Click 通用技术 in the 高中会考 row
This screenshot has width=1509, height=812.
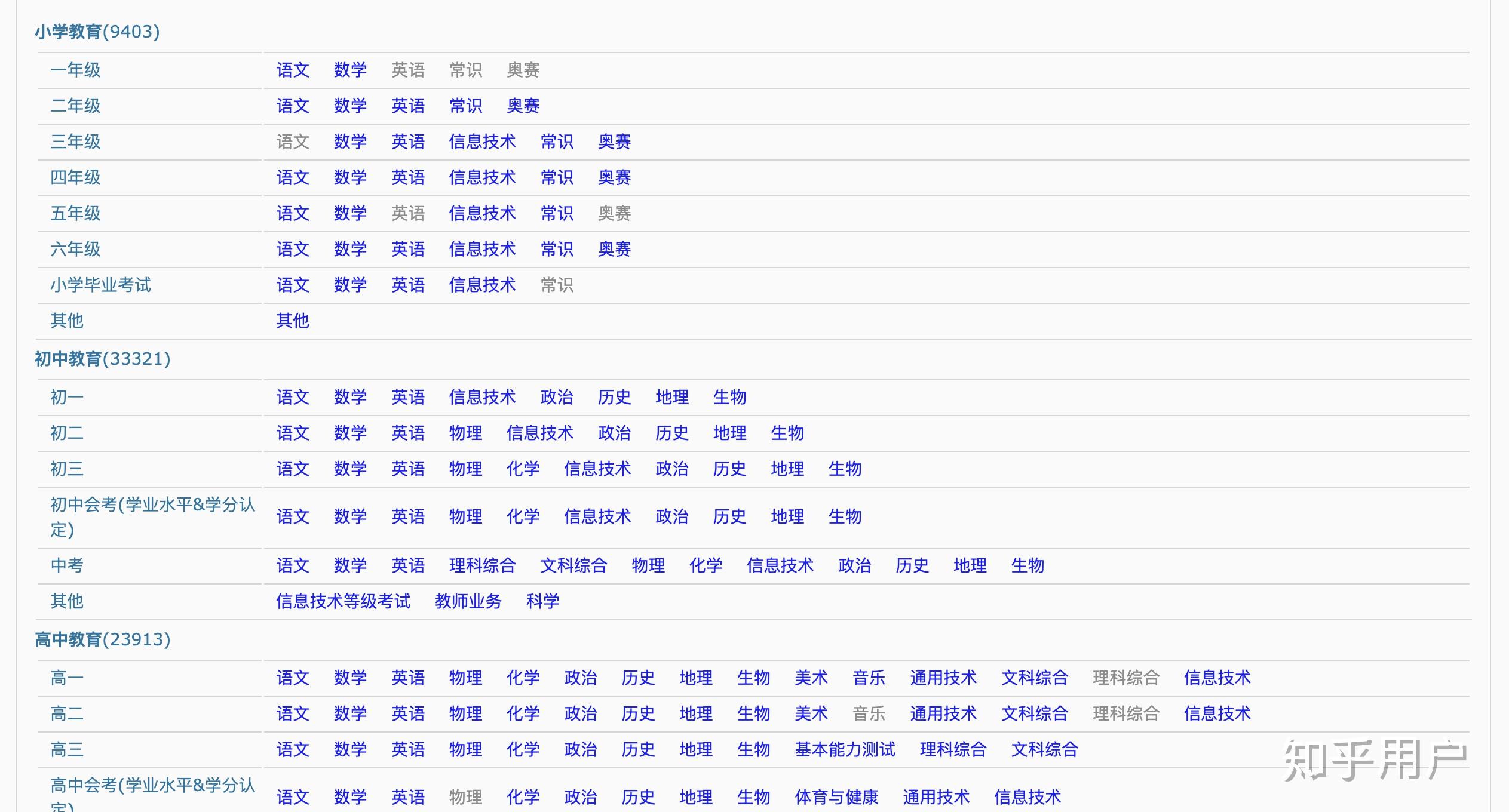coord(936,797)
